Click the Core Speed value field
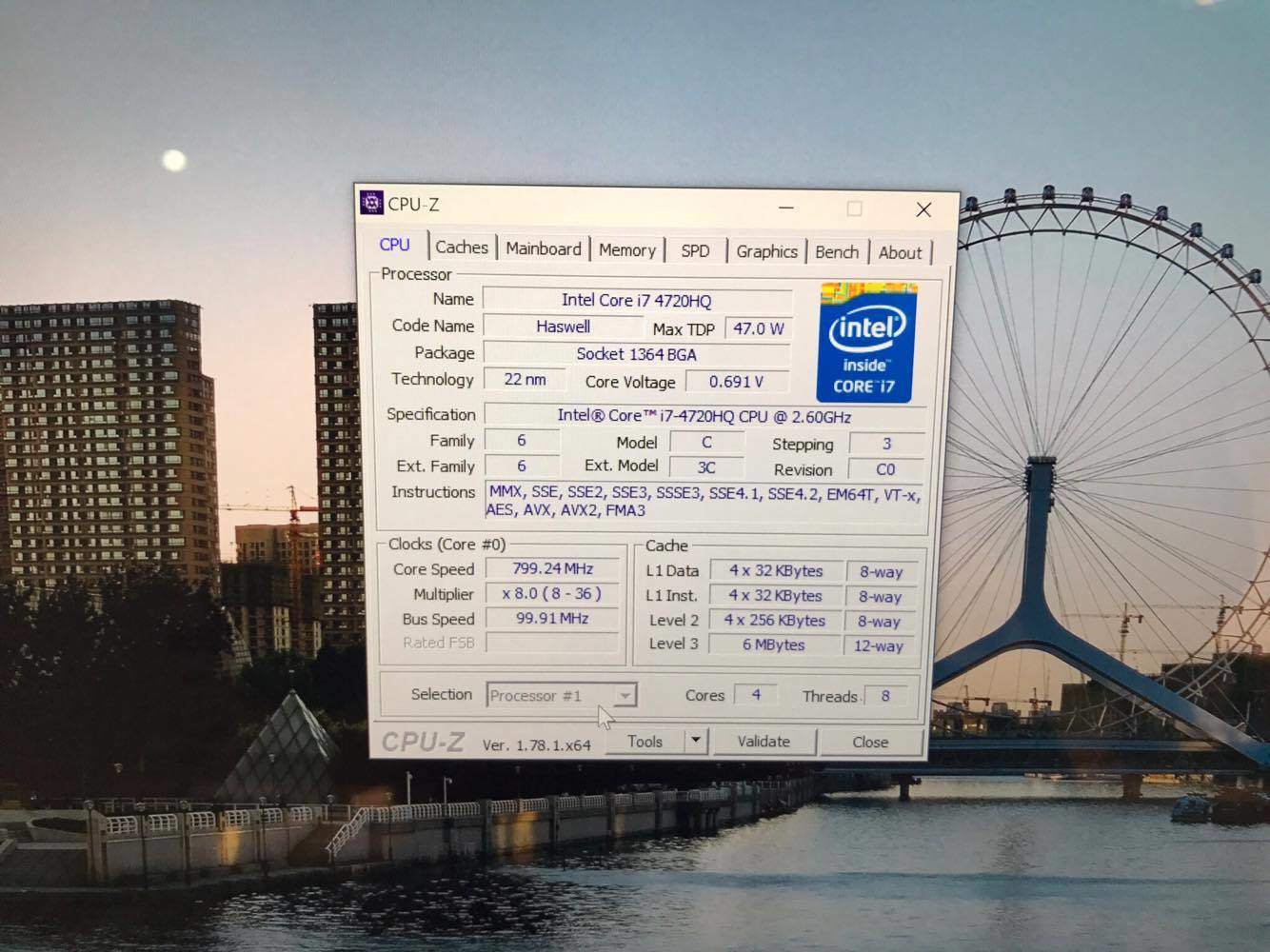Image resolution: width=1270 pixels, height=952 pixels. click(552, 568)
